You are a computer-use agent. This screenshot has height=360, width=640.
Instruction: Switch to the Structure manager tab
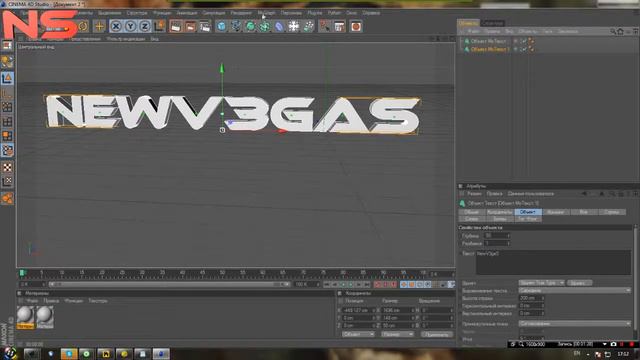tap(492, 23)
